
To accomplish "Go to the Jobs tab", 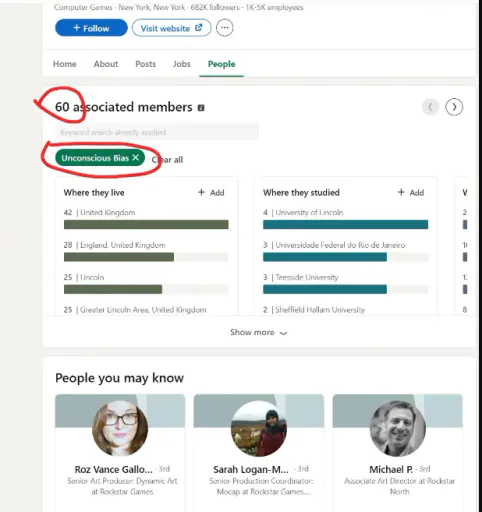I will click(182, 64).
